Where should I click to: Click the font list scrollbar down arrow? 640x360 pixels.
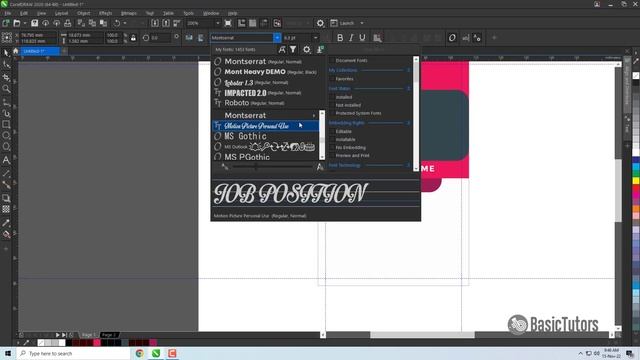click(x=322, y=157)
